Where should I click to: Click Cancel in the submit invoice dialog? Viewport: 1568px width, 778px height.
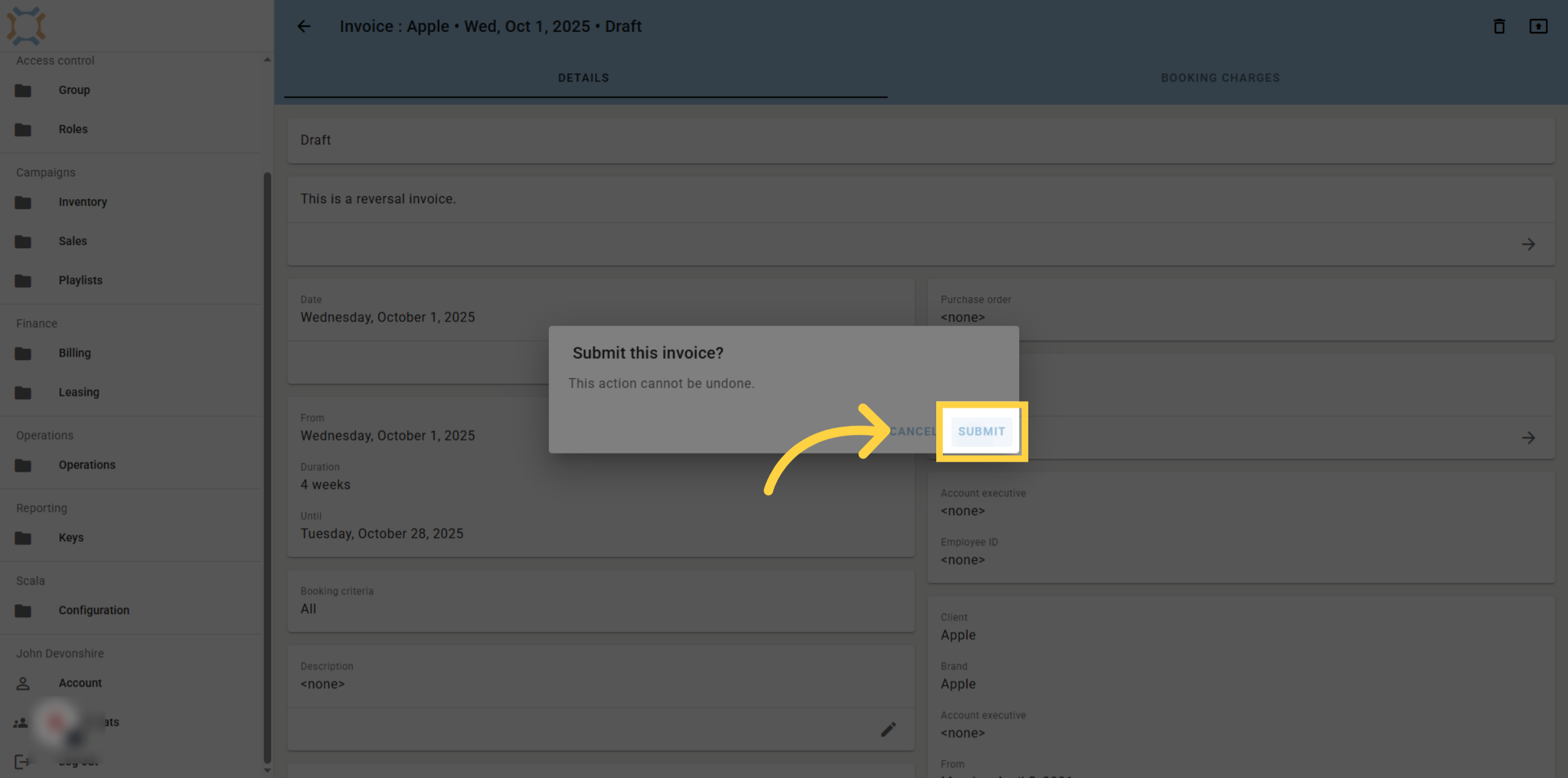(x=913, y=431)
